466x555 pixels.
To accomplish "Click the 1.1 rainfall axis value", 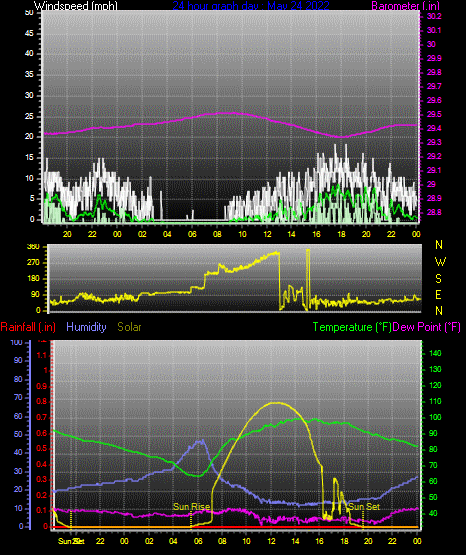I will tap(42, 355).
